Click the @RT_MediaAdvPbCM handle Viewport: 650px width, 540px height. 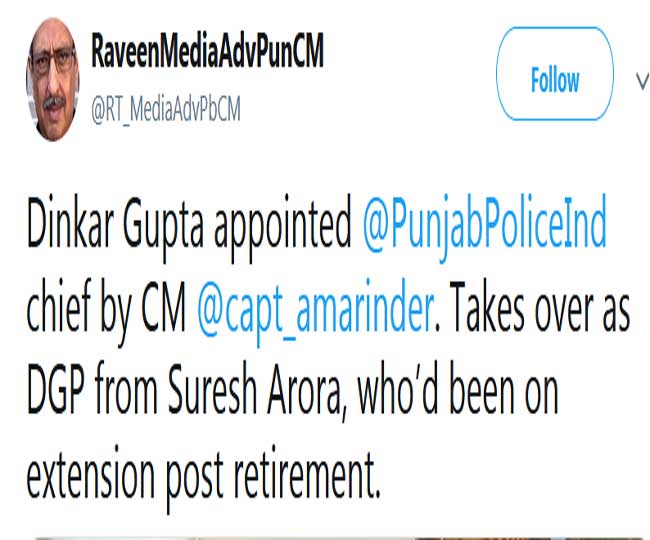coord(166,106)
